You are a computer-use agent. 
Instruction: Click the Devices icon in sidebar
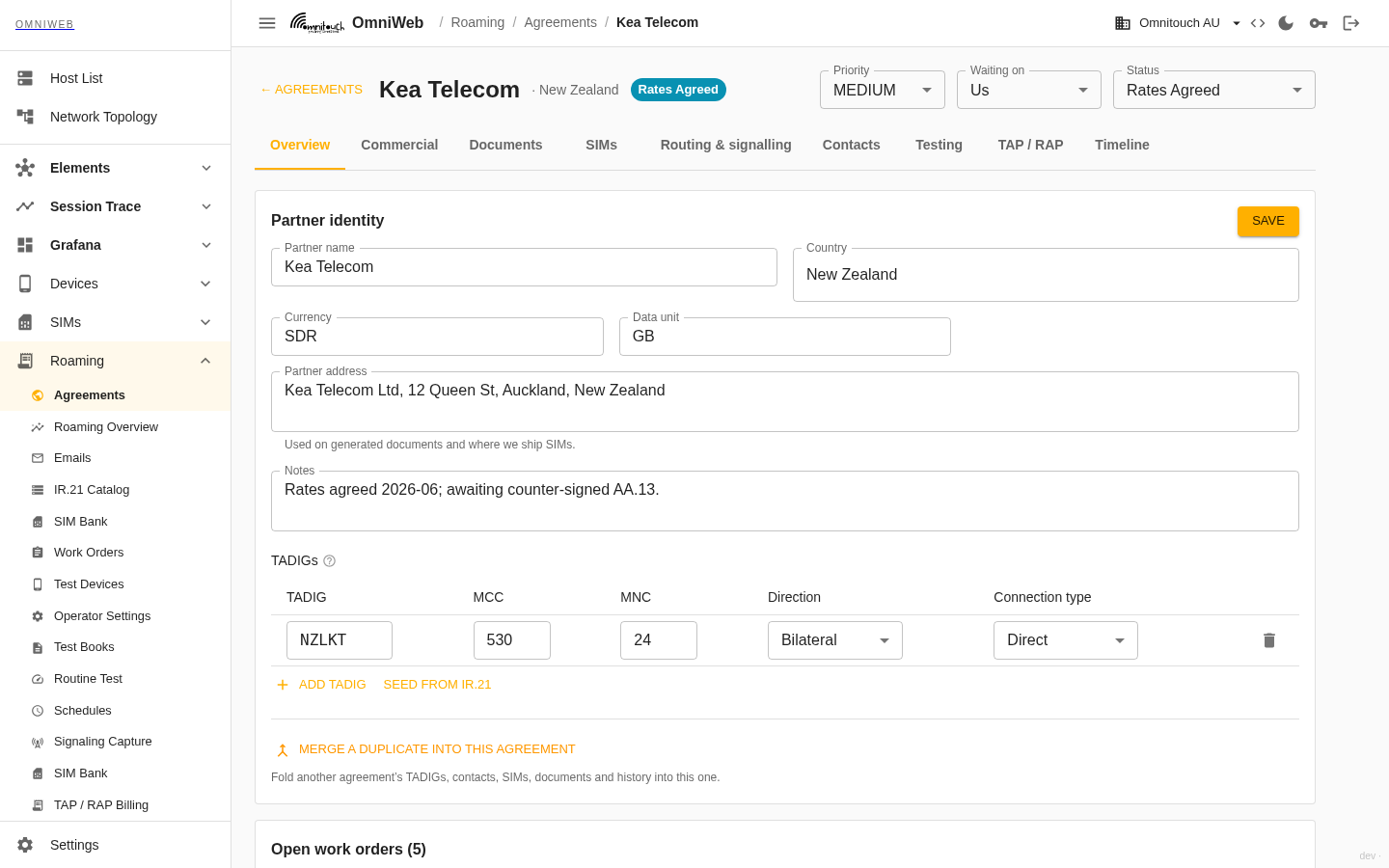click(25, 284)
